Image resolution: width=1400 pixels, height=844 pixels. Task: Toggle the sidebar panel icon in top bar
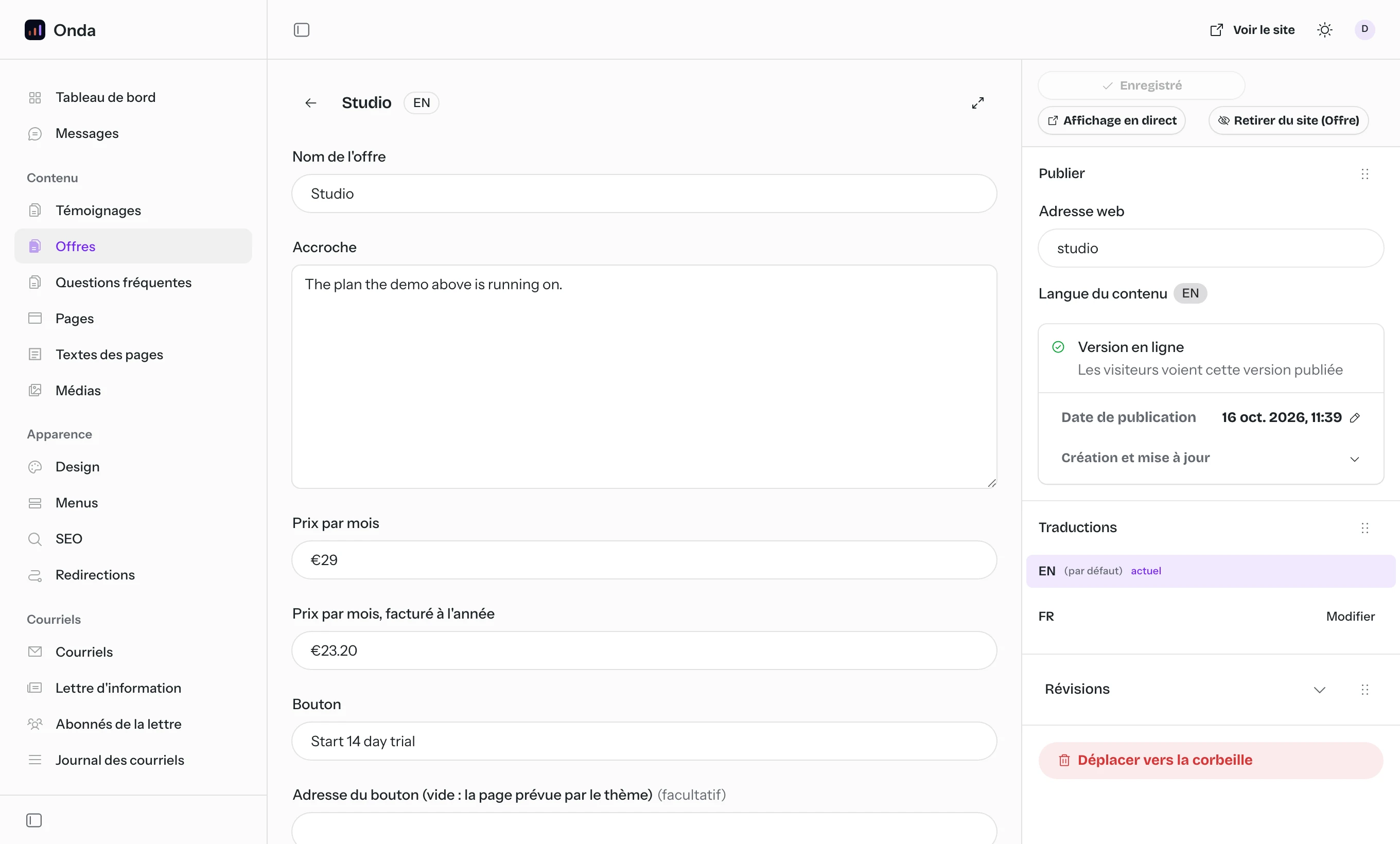[x=301, y=30]
